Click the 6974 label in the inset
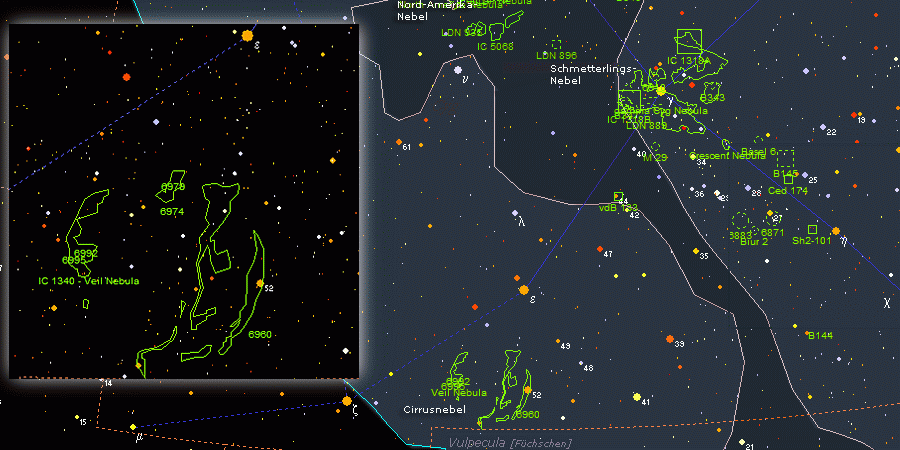900x450 pixels. coord(172,212)
